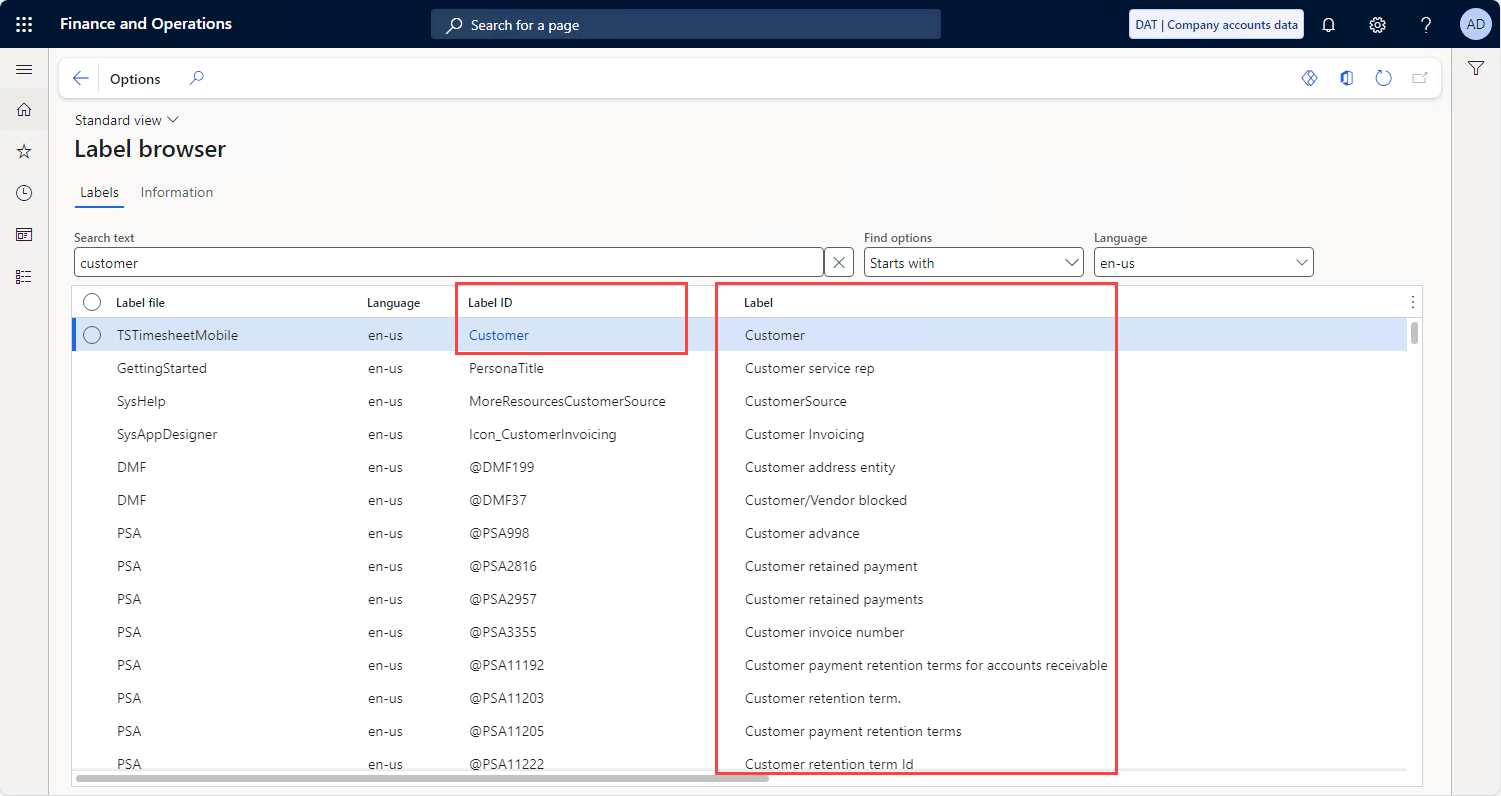Screen dimensions: 1501x796
Task: Expand the navigation pane hamburger menu
Action: point(24,69)
